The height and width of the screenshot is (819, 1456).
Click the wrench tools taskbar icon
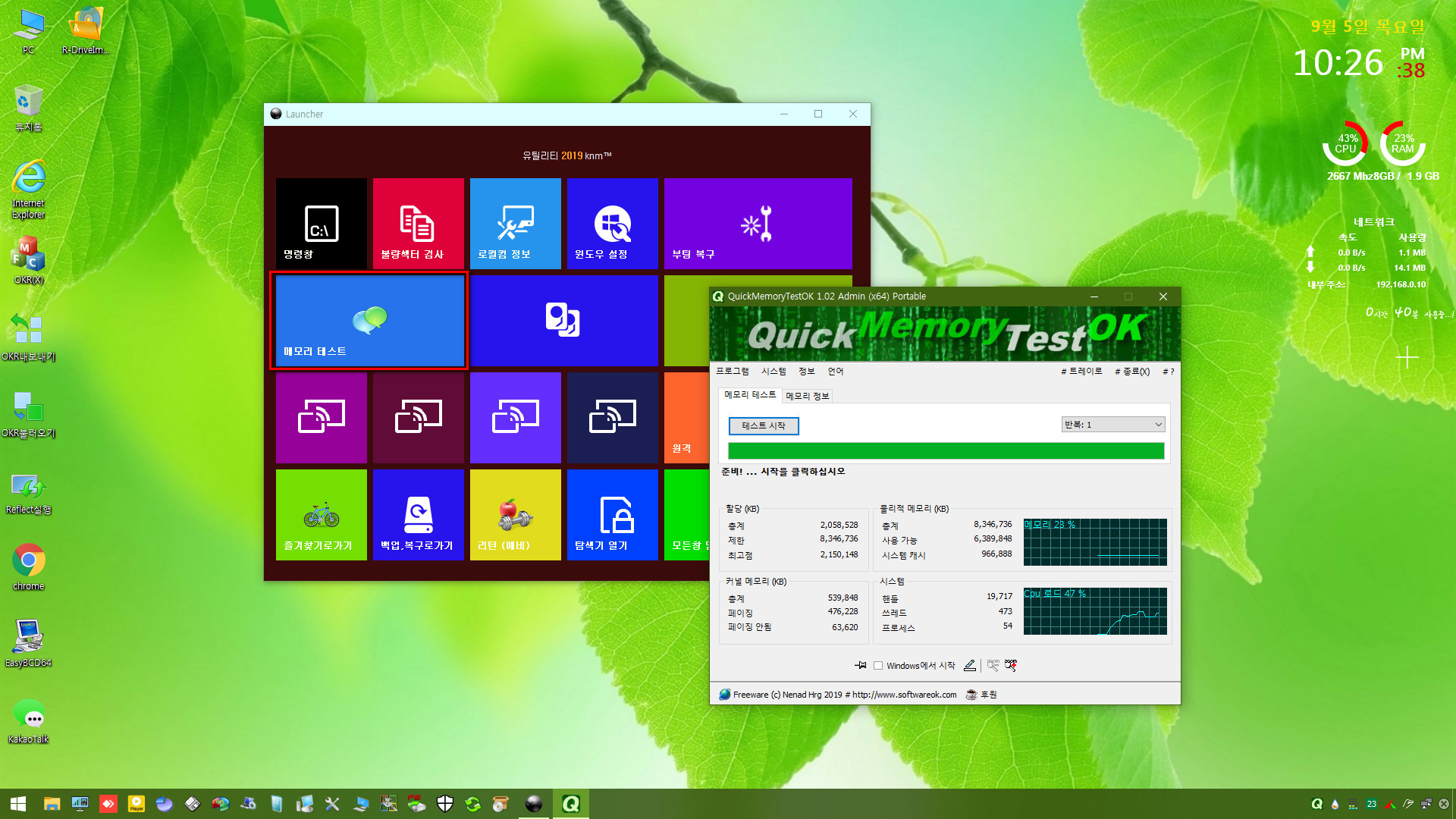332,804
